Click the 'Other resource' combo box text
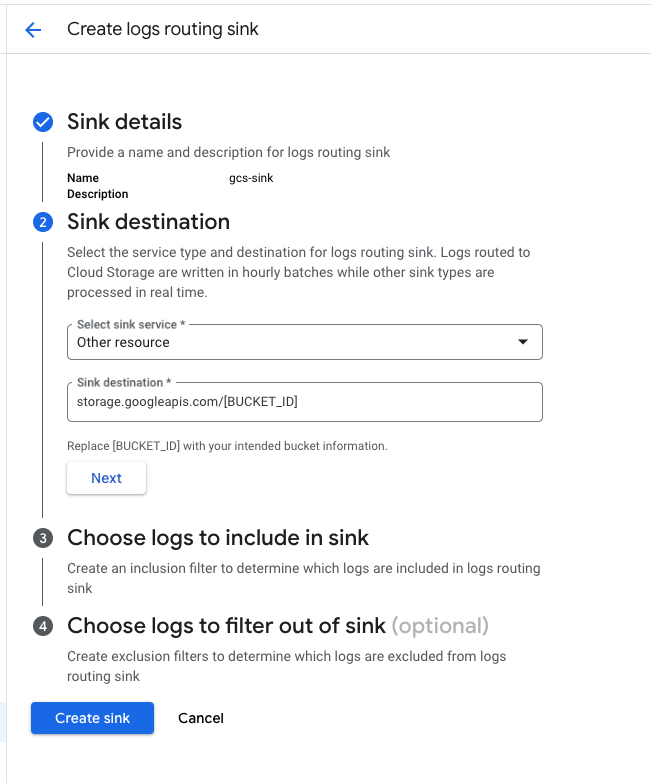Screen dimensions: 651x783 point(124,342)
